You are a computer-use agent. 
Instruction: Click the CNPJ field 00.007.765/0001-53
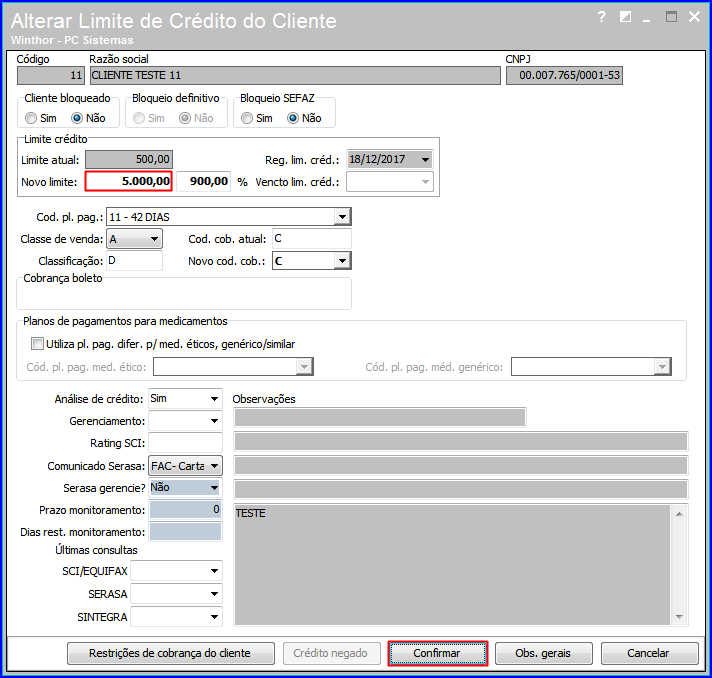click(x=564, y=75)
